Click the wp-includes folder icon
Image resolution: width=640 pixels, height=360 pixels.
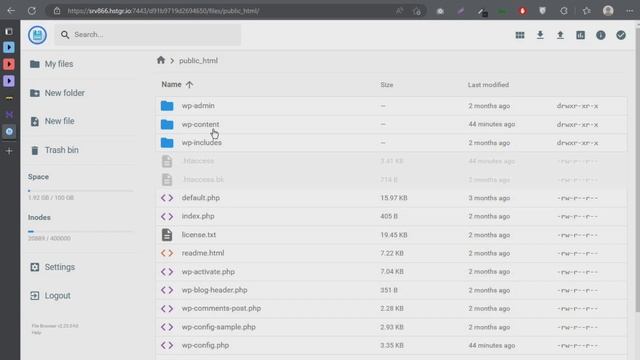(167, 142)
